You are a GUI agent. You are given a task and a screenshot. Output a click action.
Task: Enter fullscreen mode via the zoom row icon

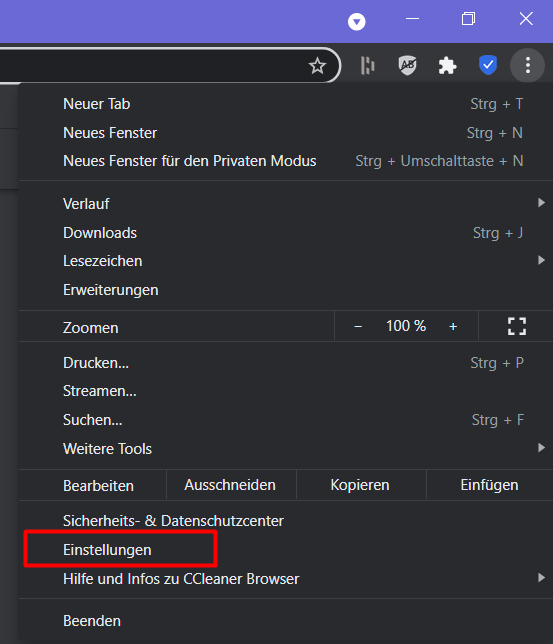point(516,326)
